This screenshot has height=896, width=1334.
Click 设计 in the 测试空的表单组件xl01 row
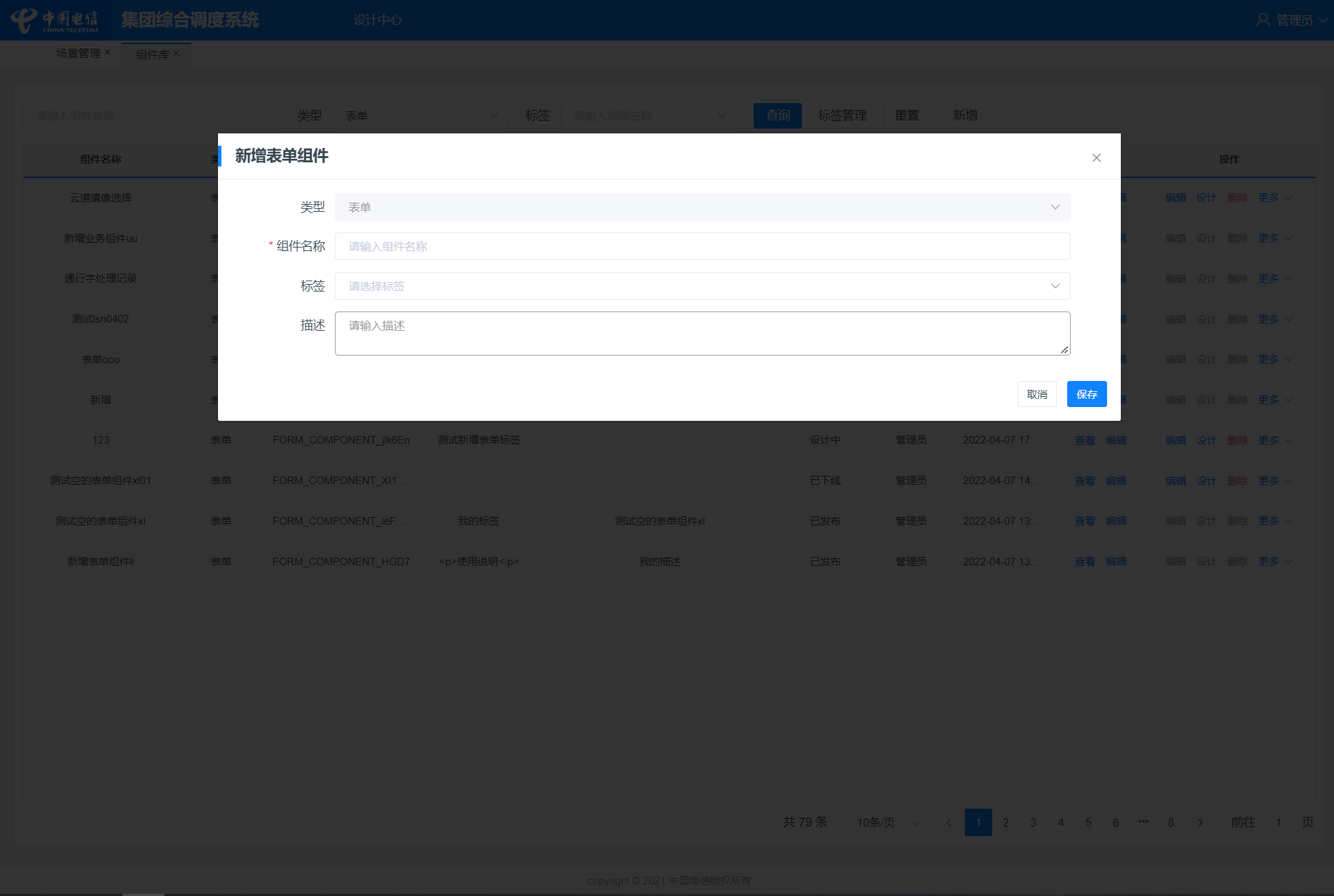(1206, 481)
